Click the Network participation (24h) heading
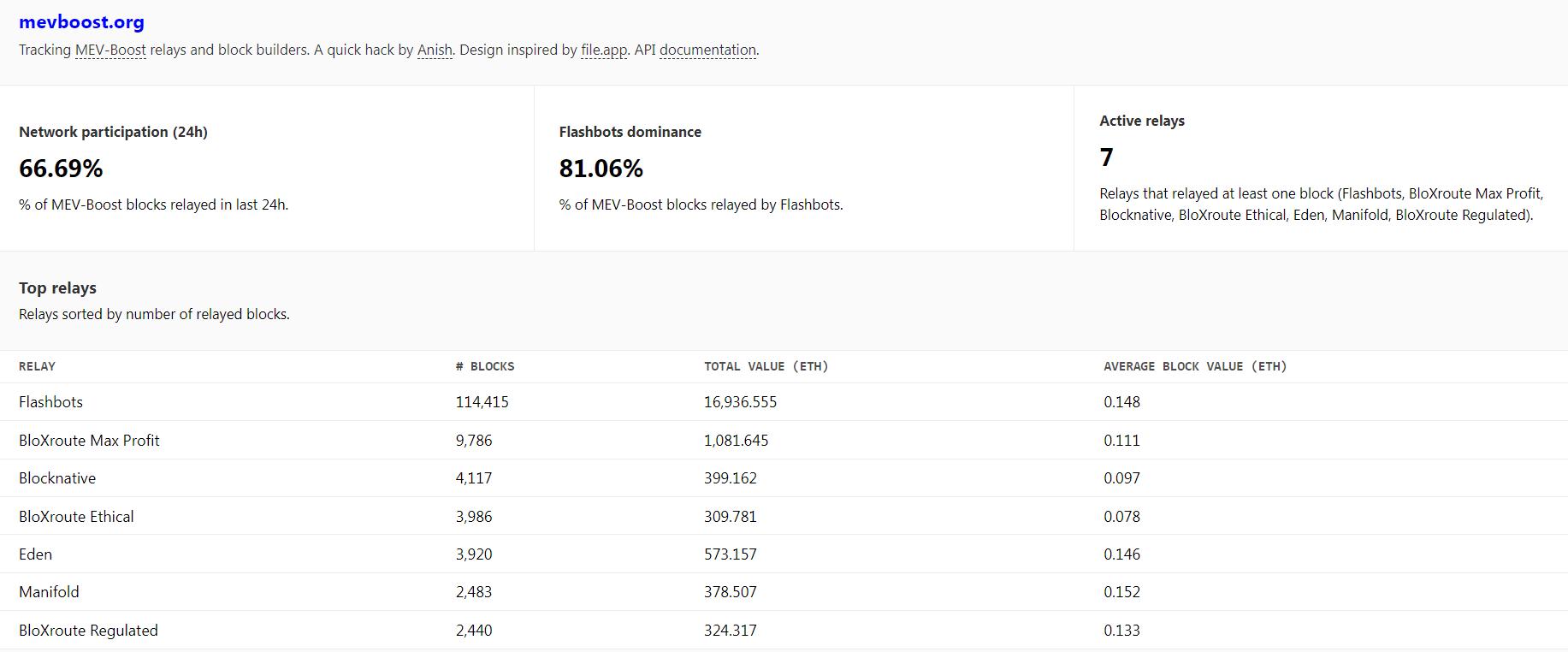Image resolution: width=1568 pixels, height=652 pixels. (x=113, y=132)
